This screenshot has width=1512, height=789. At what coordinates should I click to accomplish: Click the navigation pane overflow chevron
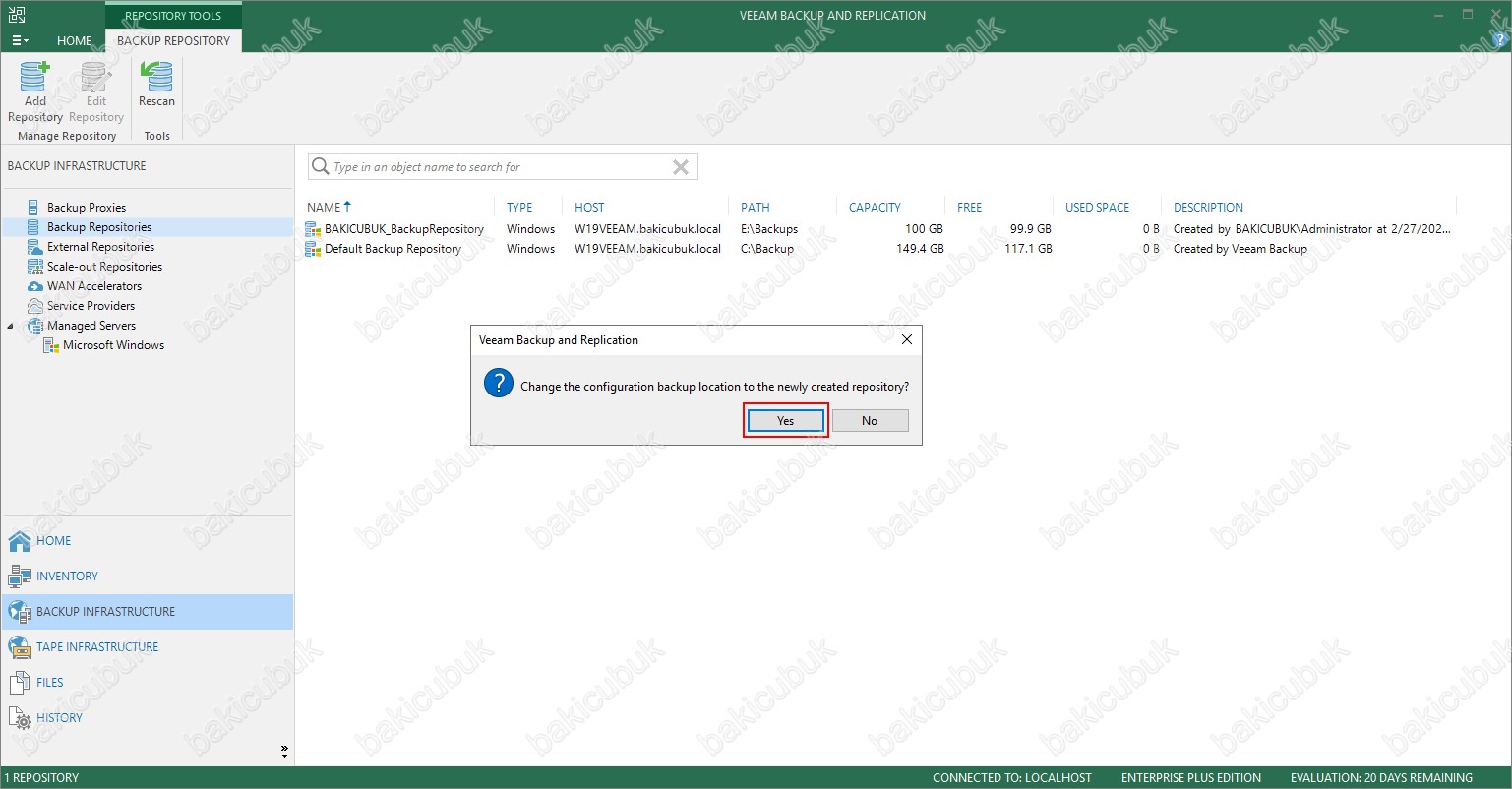click(284, 752)
